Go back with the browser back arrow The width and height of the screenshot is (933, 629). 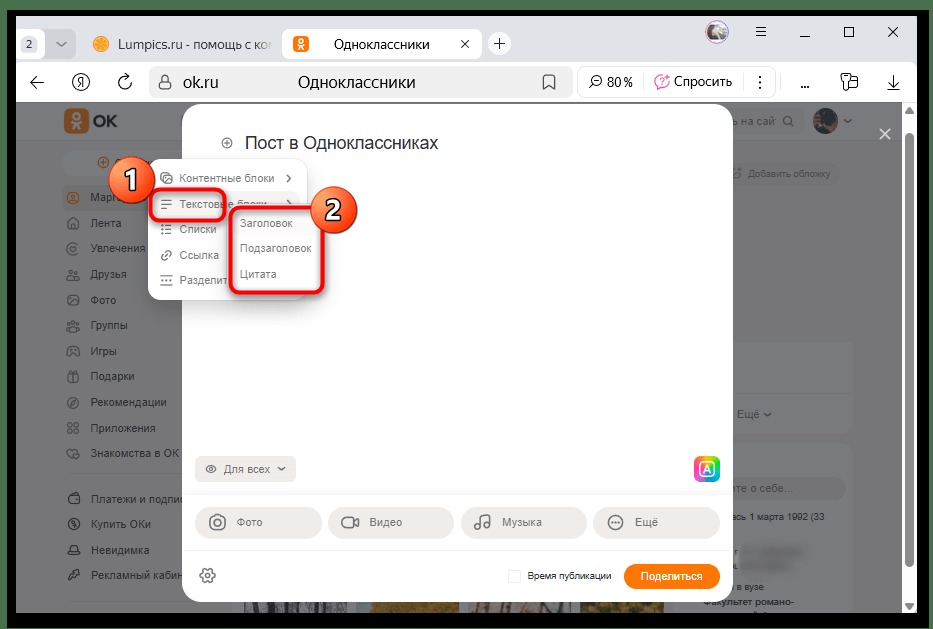tap(37, 82)
